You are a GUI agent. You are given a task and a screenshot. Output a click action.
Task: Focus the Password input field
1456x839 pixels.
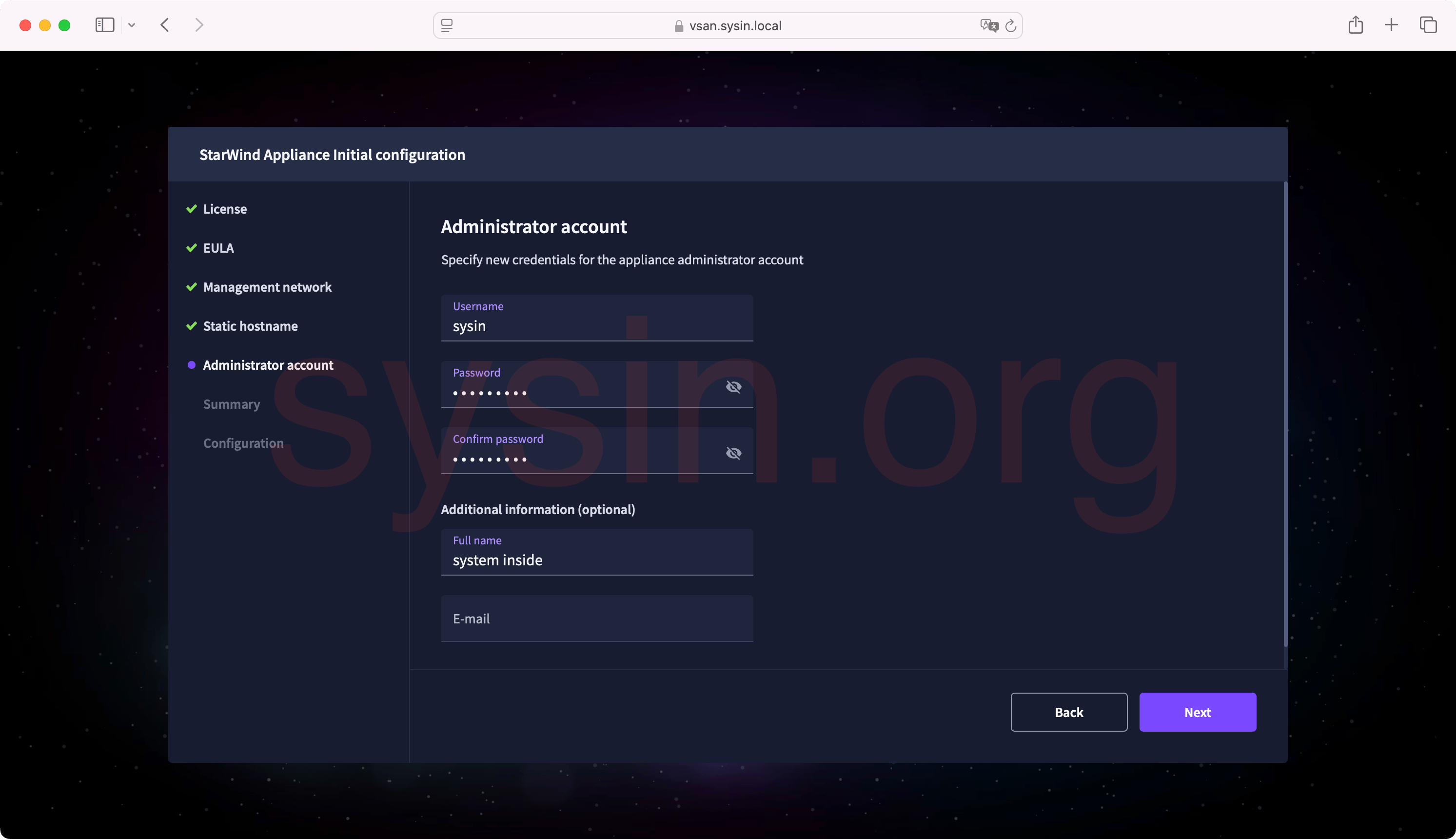[597, 384]
